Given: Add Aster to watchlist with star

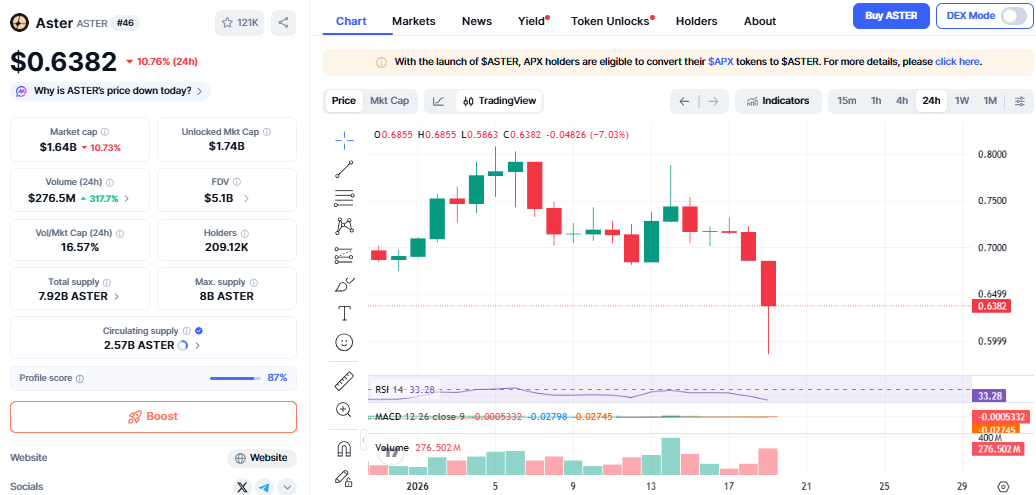Looking at the screenshot, I should (x=239, y=23).
